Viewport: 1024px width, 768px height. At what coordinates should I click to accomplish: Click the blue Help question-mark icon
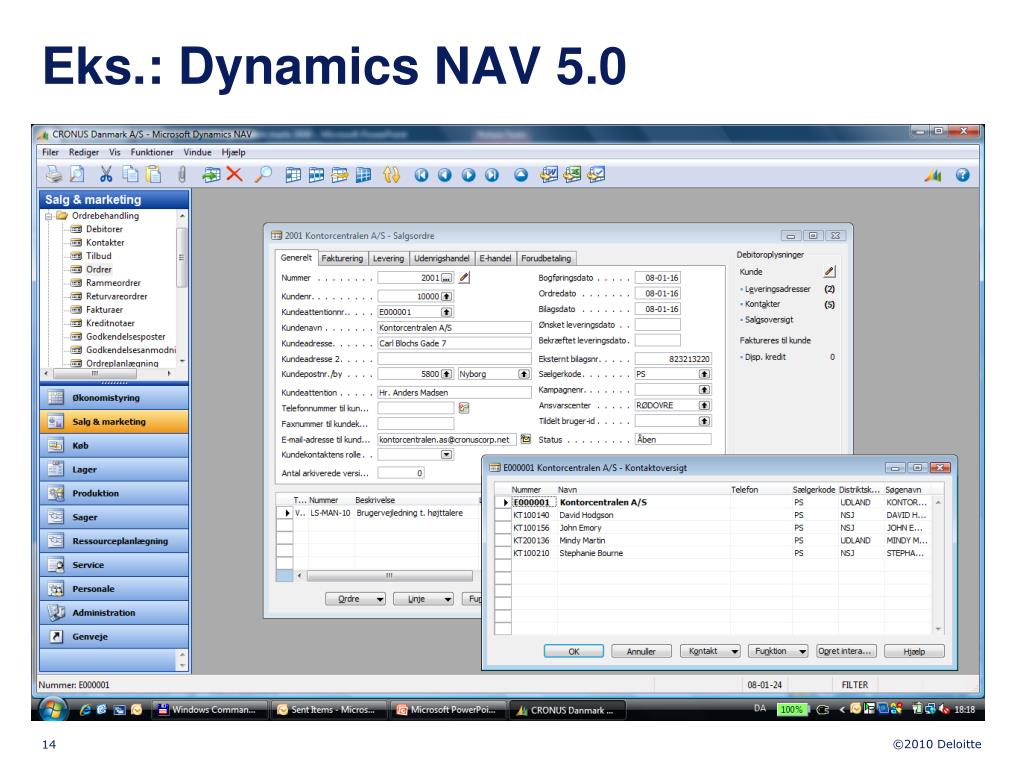pyautogui.click(x=962, y=175)
